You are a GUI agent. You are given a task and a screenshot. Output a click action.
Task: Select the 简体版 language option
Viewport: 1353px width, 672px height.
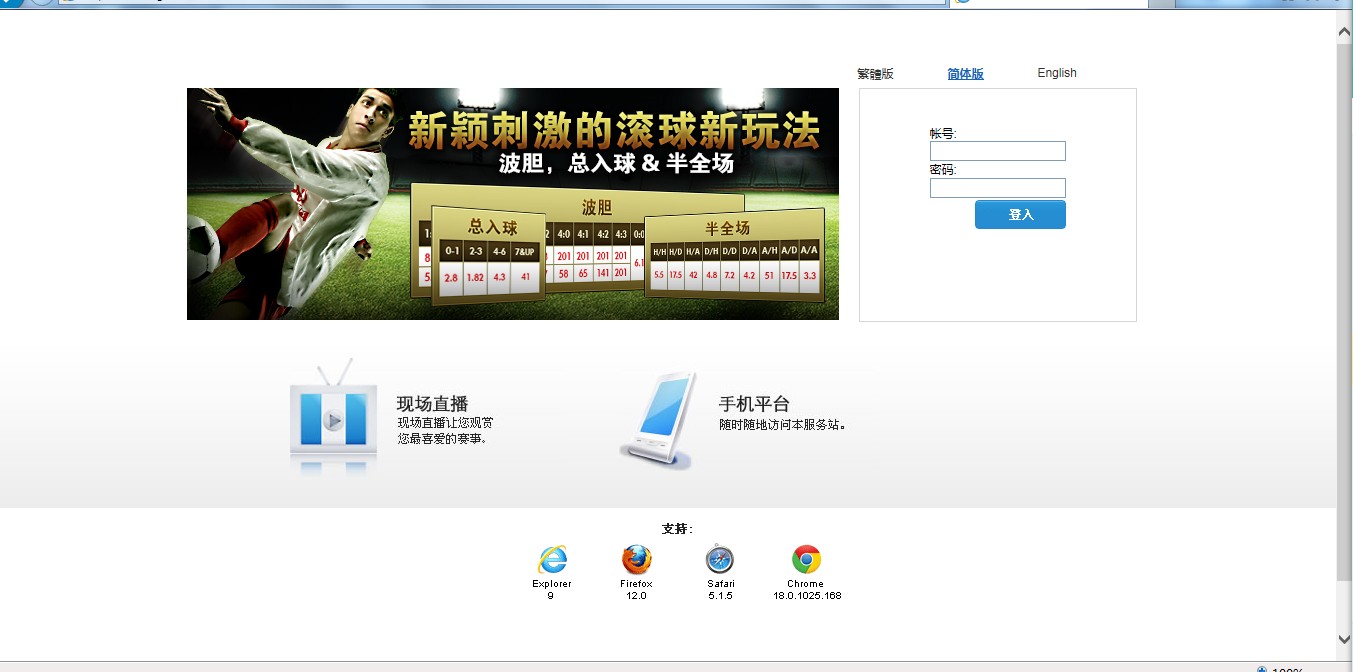[965, 73]
